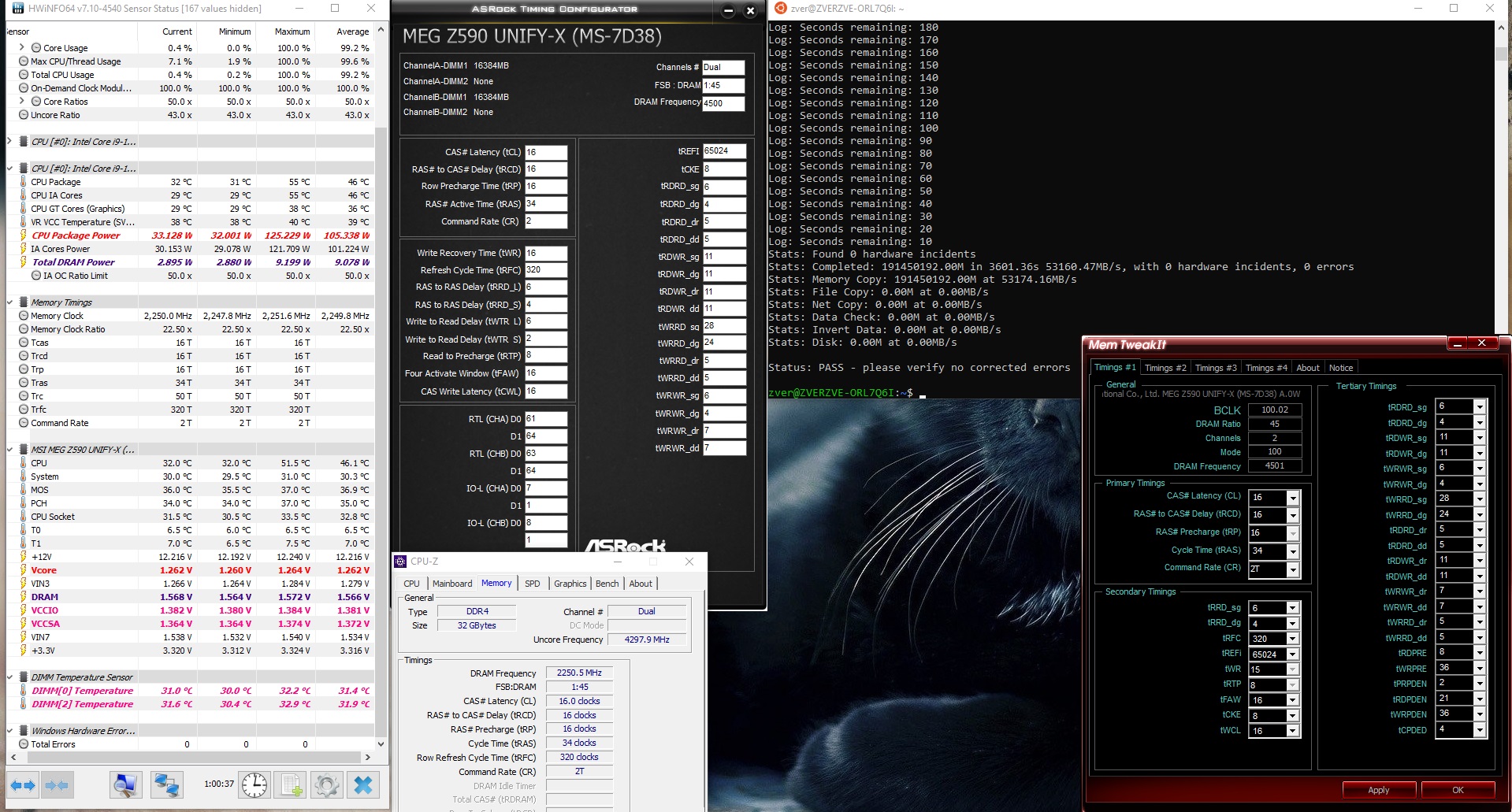Click the Ubuntu icon in terminal title bar
This screenshot has width=1512, height=812.
point(781,8)
